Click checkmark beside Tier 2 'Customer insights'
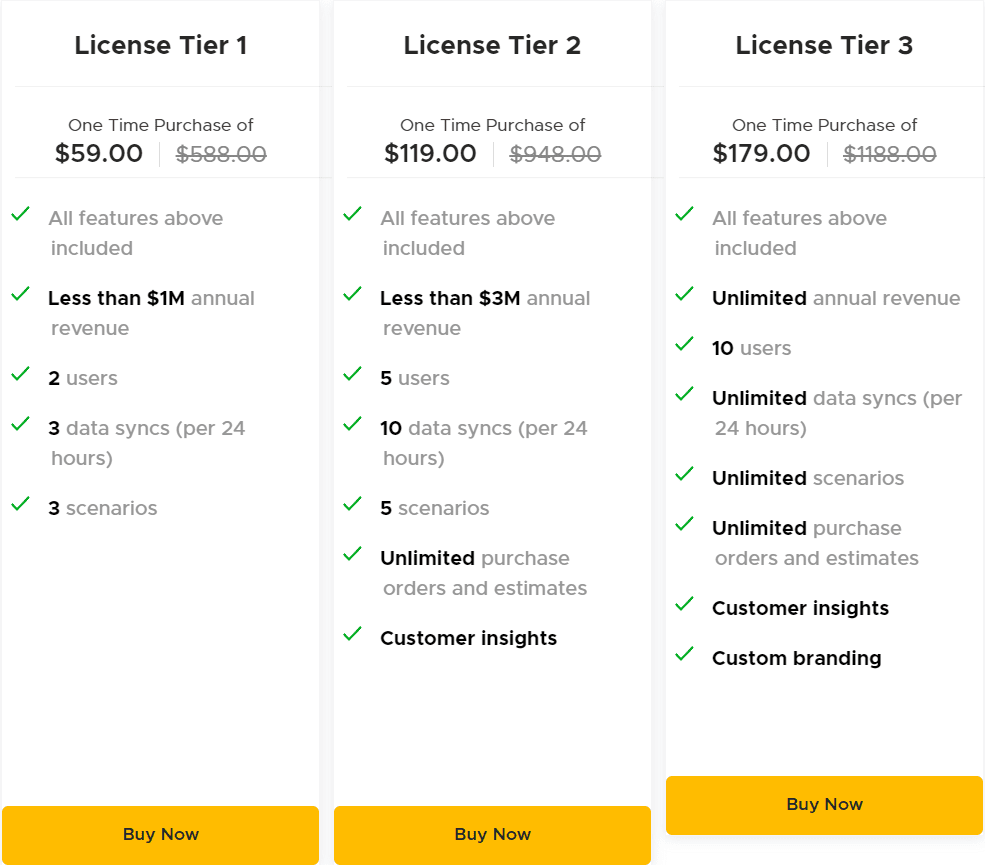The height and width of the screenshot is (865, 985). click(x=352, y=634)
